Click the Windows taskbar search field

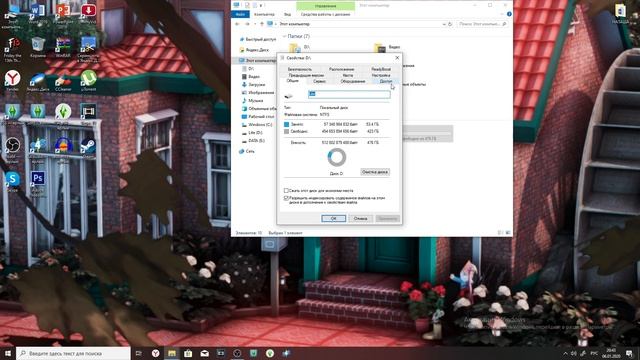(x=73, y=353)
